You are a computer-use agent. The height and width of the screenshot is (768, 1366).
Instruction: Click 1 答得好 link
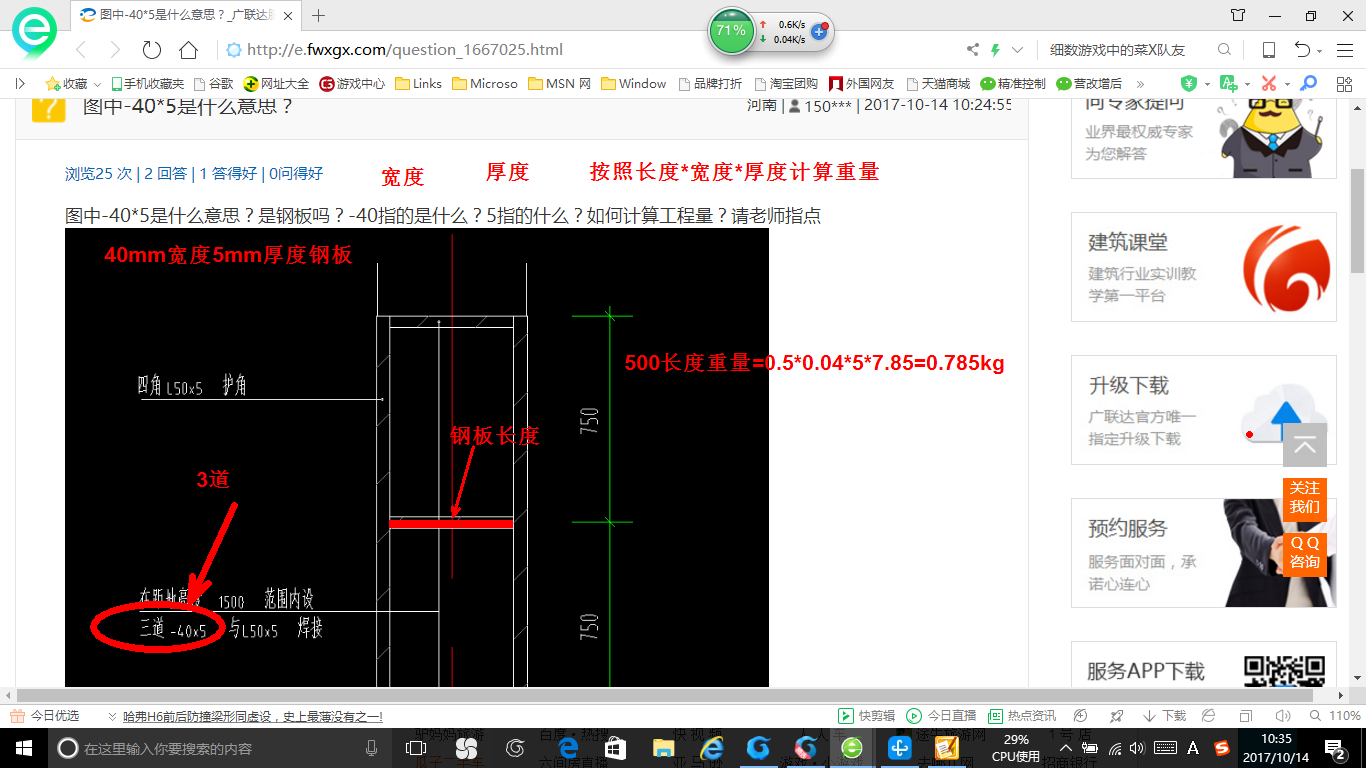[229, 173]
